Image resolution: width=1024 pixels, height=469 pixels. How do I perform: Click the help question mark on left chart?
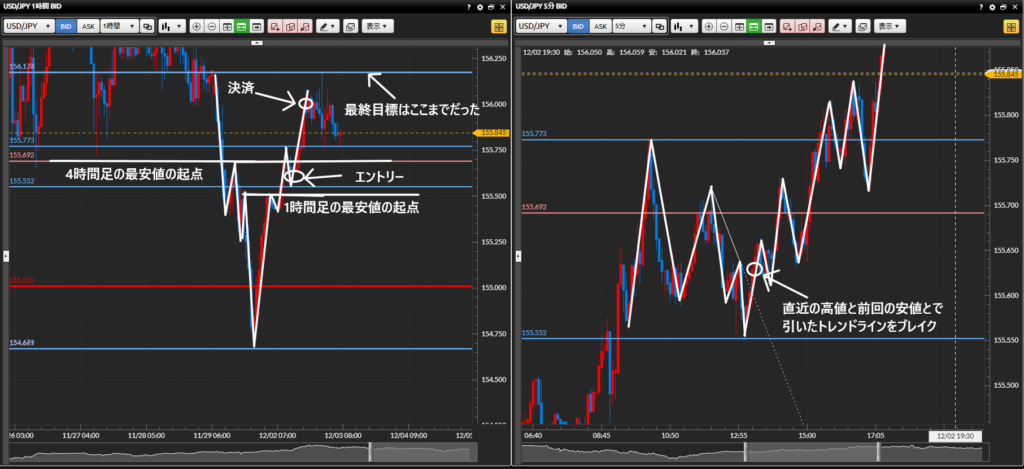coord(470,7)
